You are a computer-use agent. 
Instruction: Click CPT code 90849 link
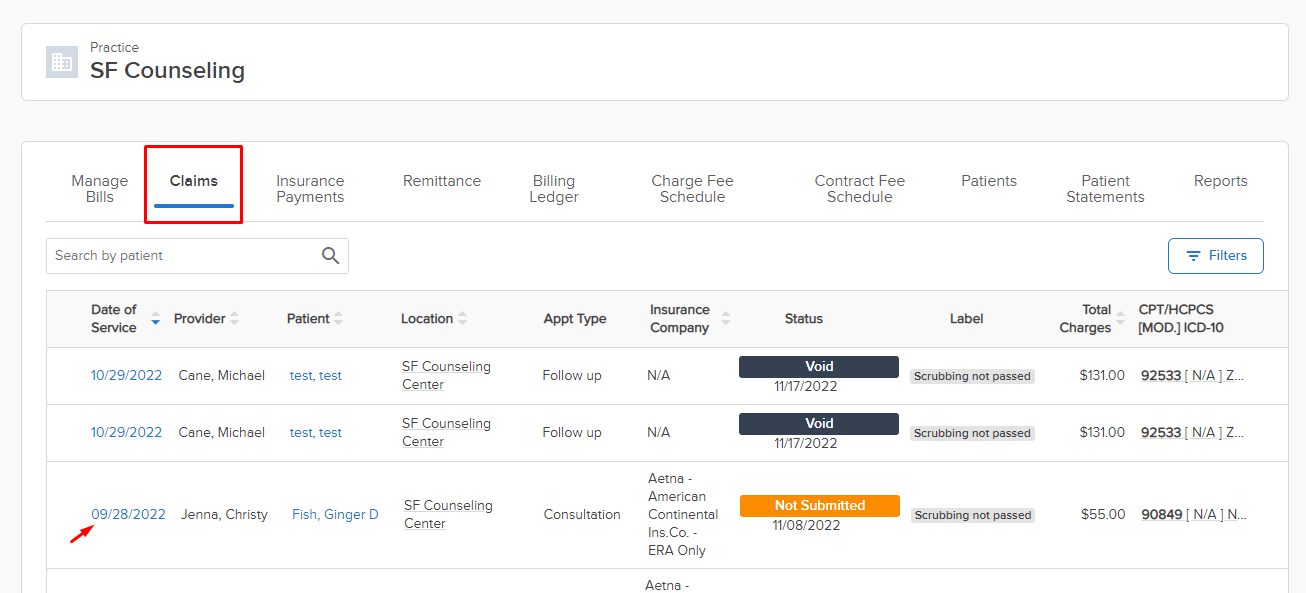pos(1161,515)
